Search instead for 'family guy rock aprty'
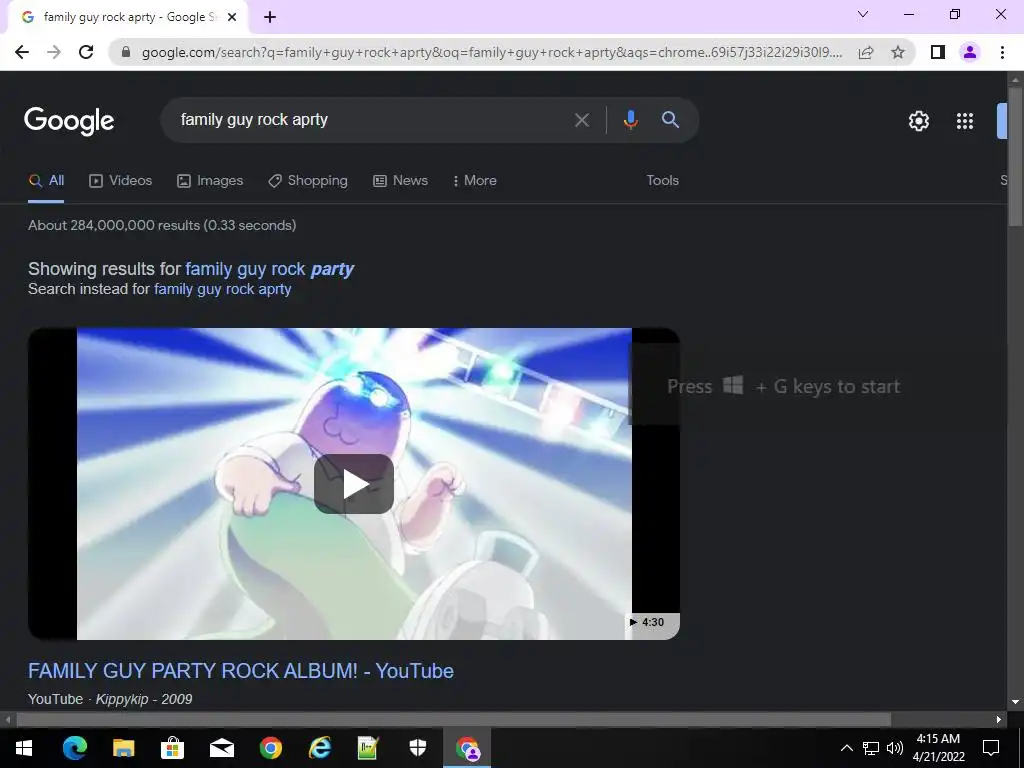 (223, 289)
